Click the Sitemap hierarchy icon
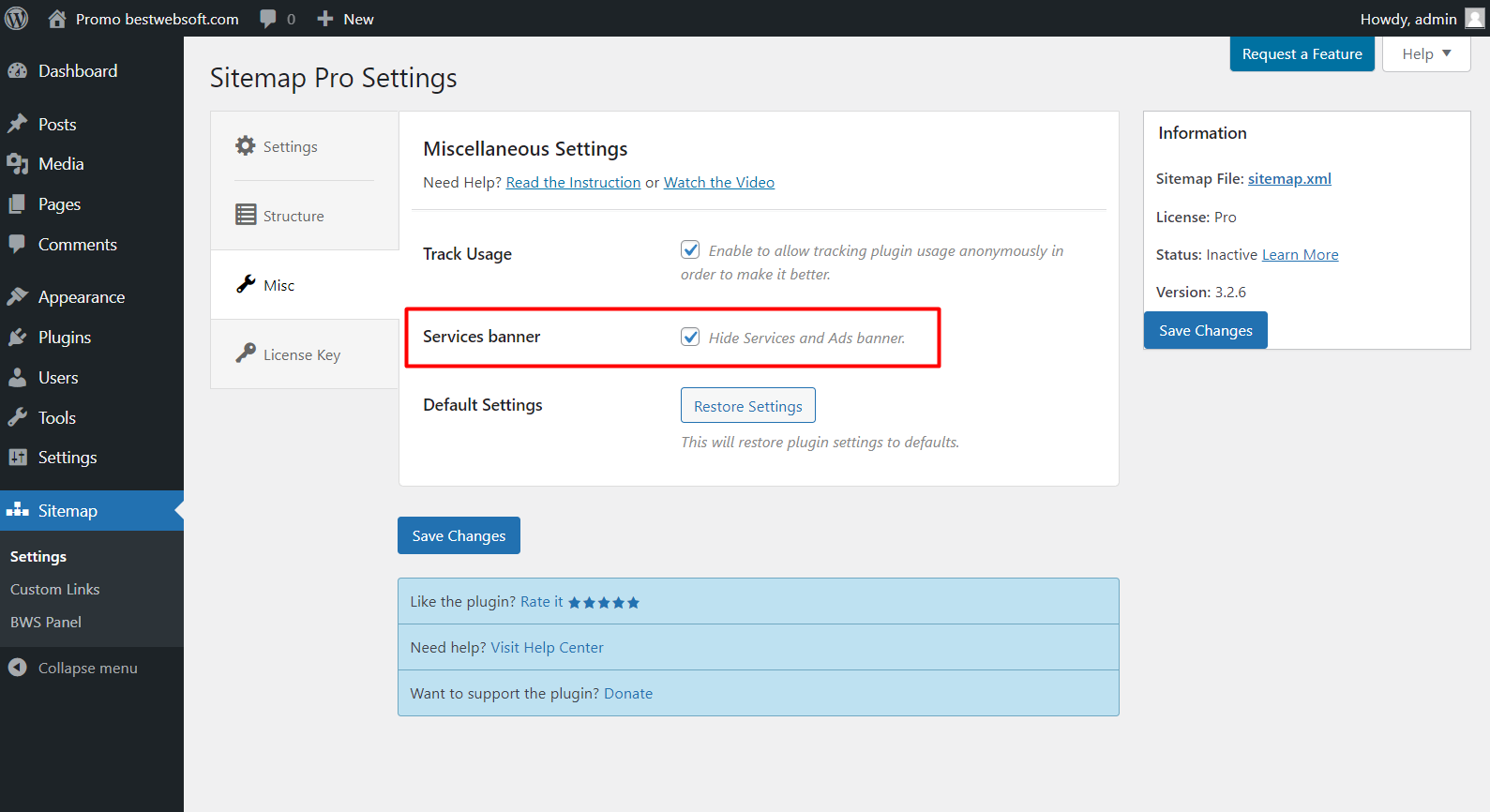Screen dimensions: 1490x812 [x=18, y=511]
